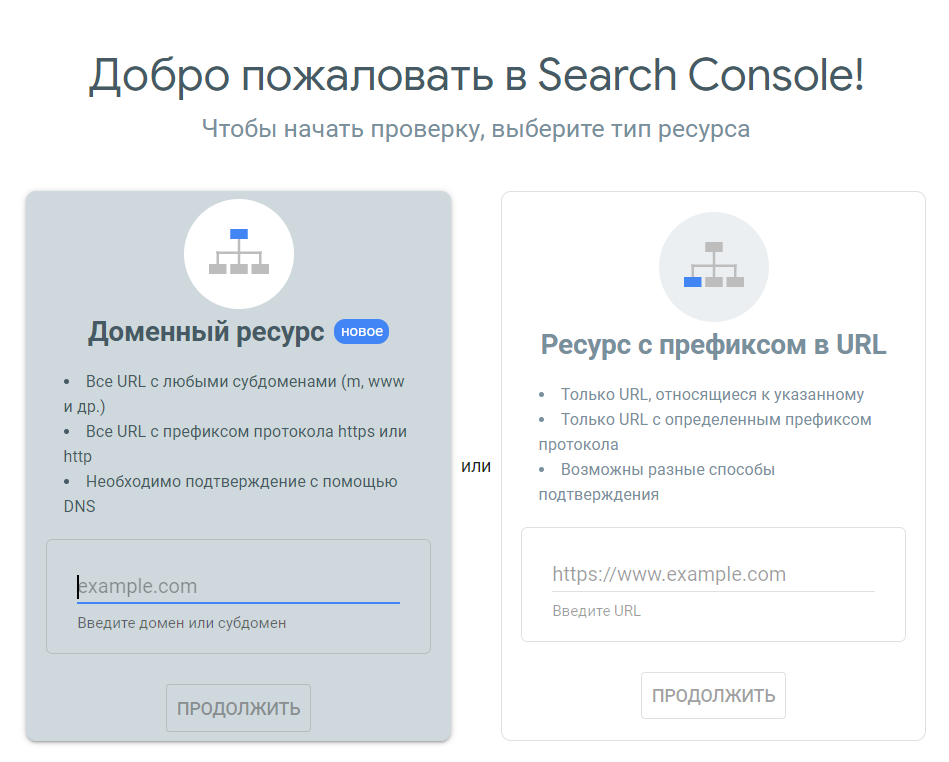Focus the example.com domain input field
The width and height of the screenshot is (949, 762).
tap(238, 586)
